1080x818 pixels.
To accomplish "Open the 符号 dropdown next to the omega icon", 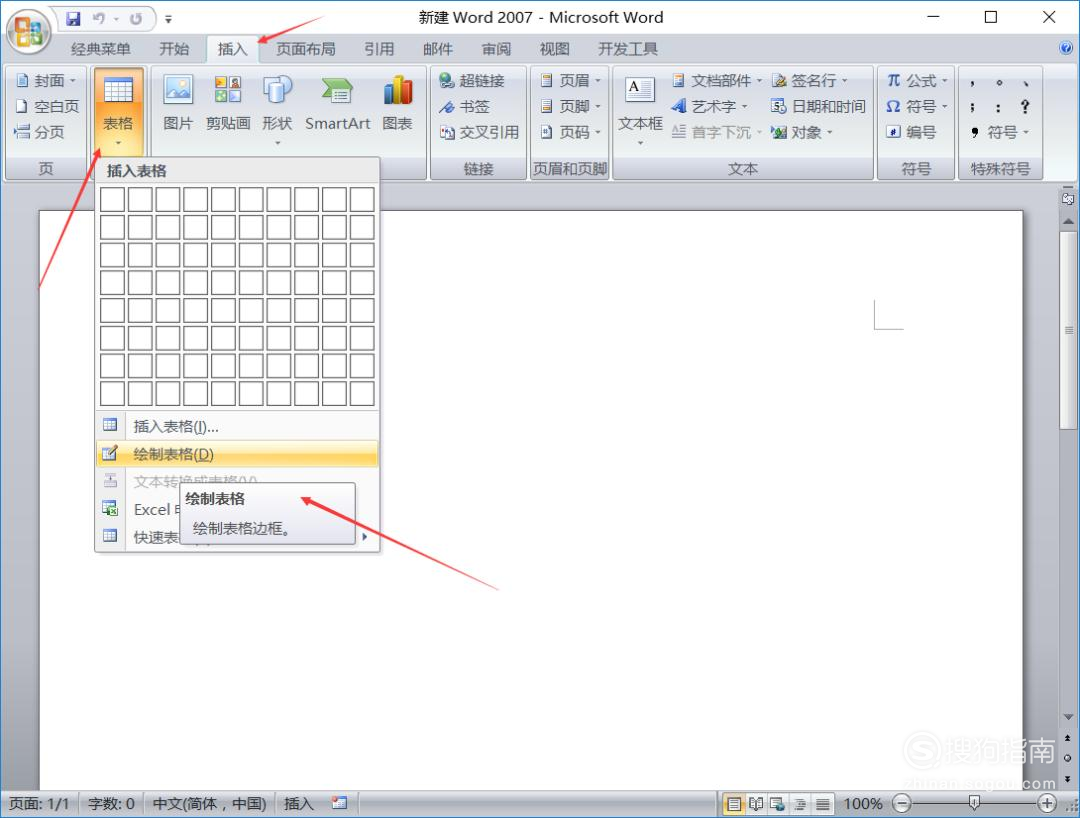I will (x=917, y=106).
